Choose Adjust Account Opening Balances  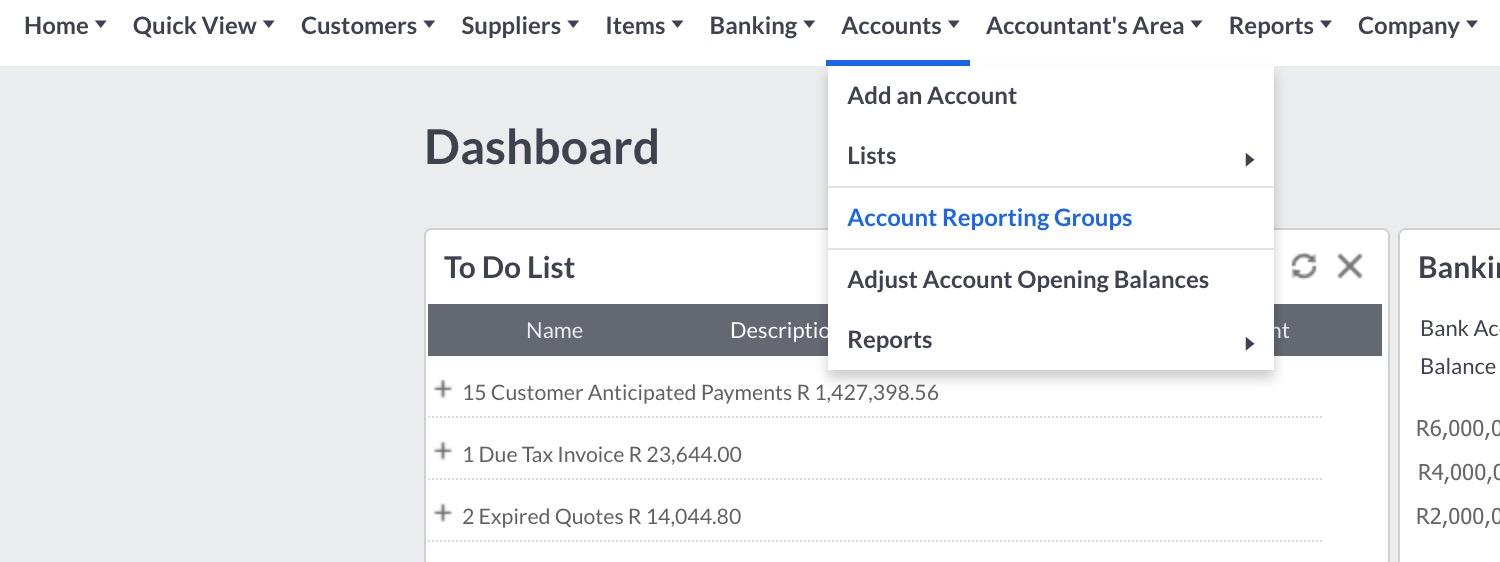[1027, 280]
